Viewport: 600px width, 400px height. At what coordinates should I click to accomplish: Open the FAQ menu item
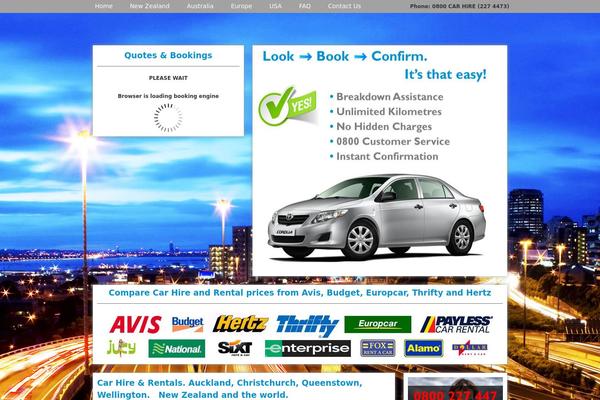[x=305, y=6]
